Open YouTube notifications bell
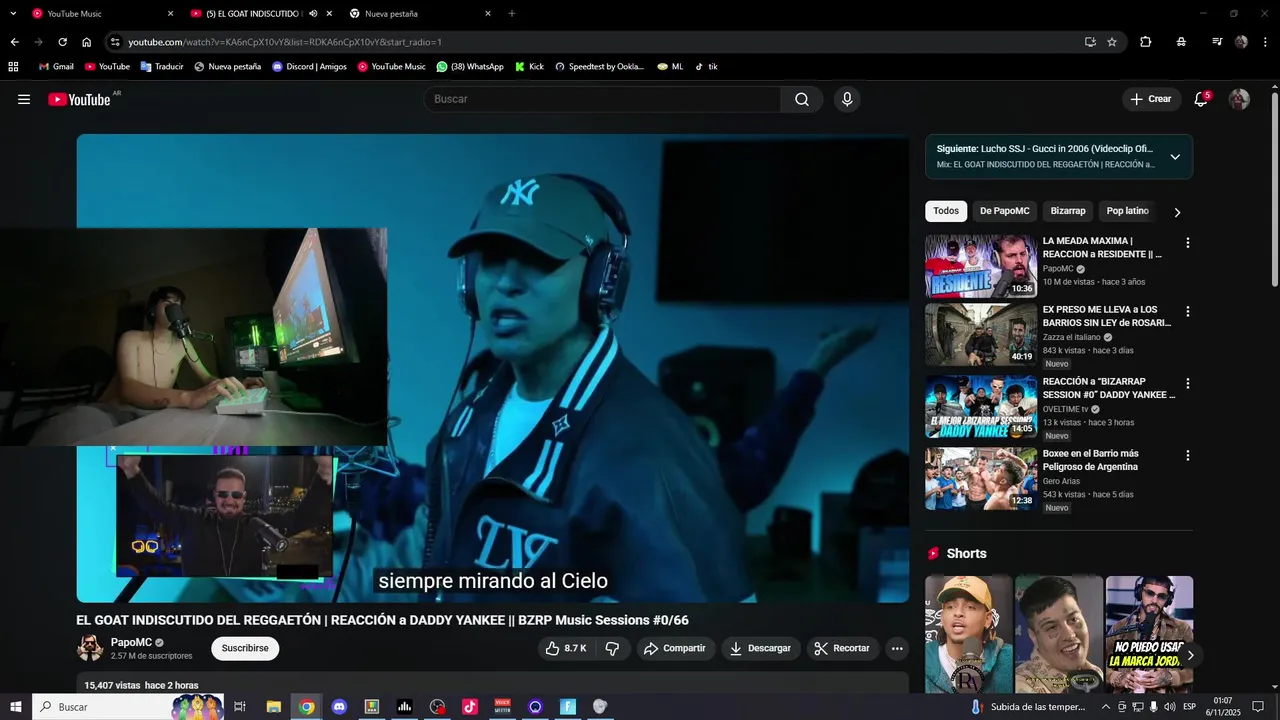Screen dimensions: 1280x720 1201,99
